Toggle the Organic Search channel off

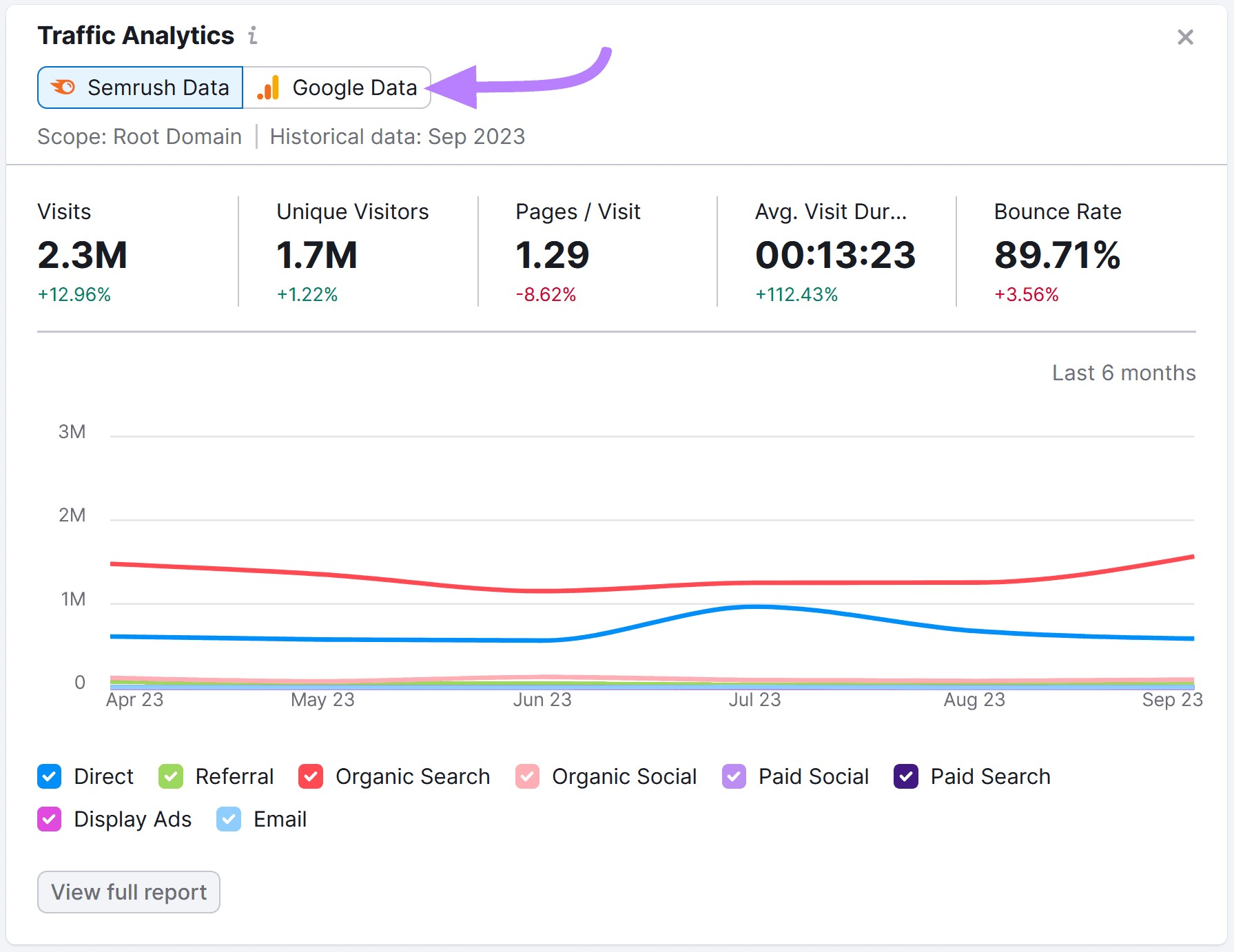click(x=310, y=776)
